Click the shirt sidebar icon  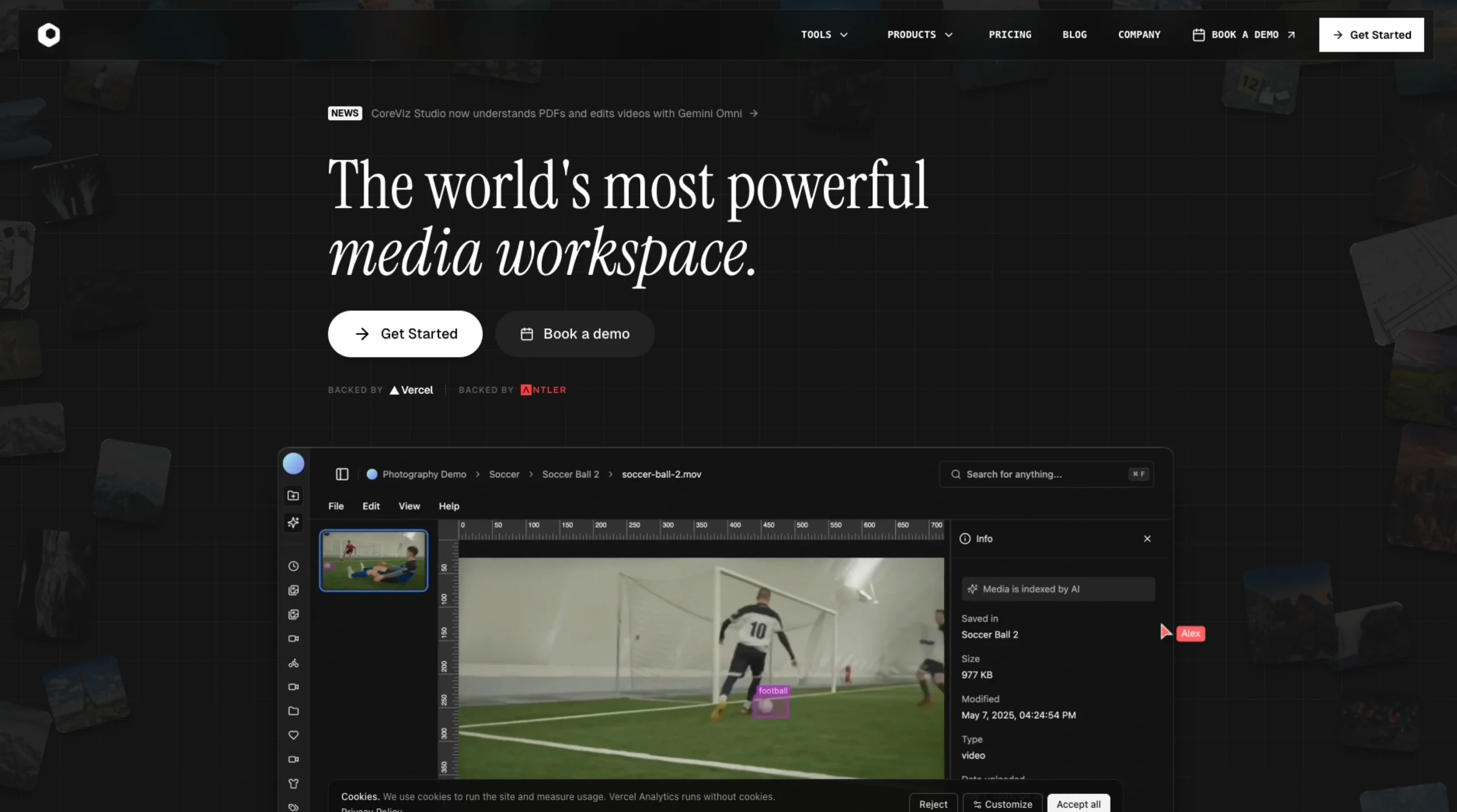click(293, 784)
